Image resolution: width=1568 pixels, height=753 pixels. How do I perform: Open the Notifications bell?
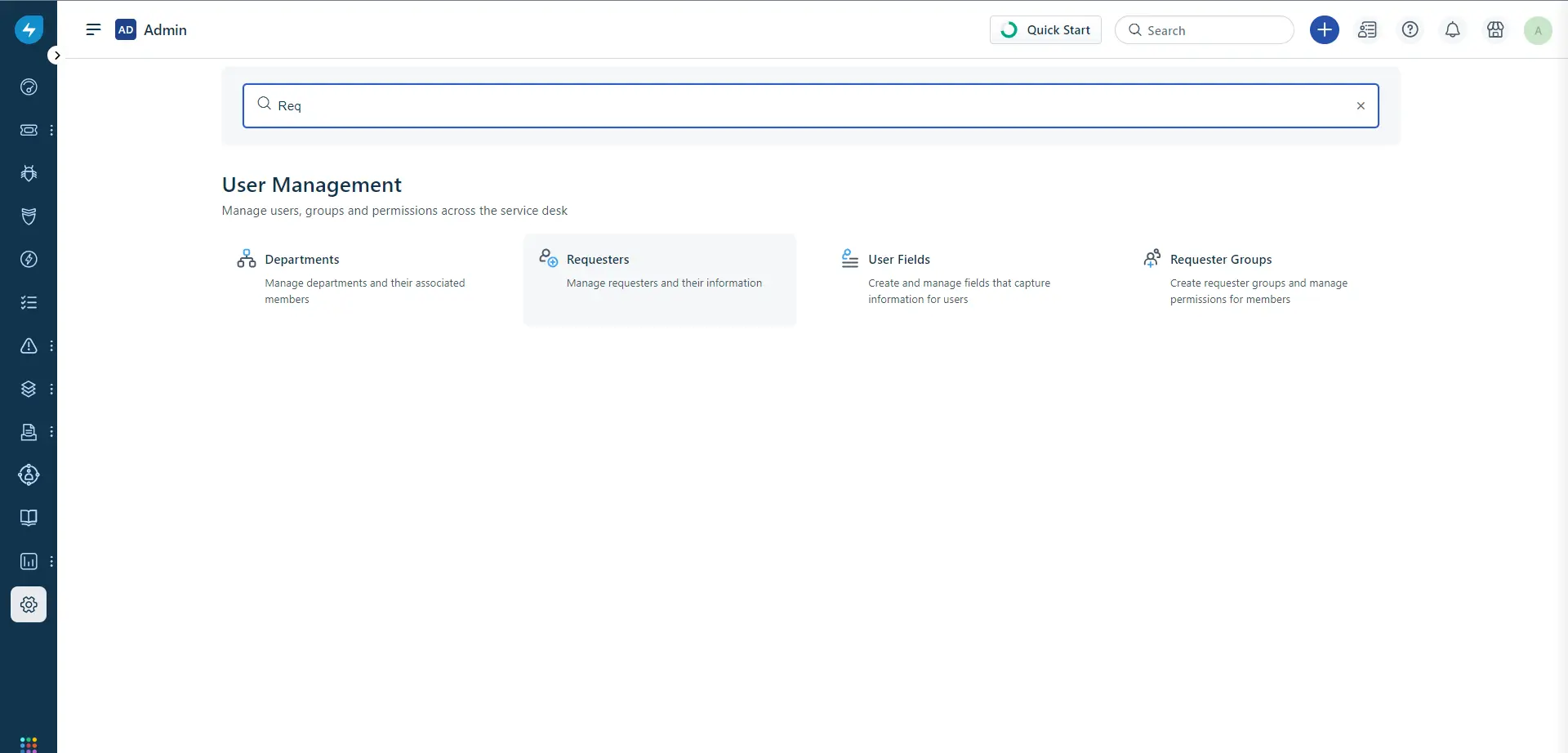1453,29
